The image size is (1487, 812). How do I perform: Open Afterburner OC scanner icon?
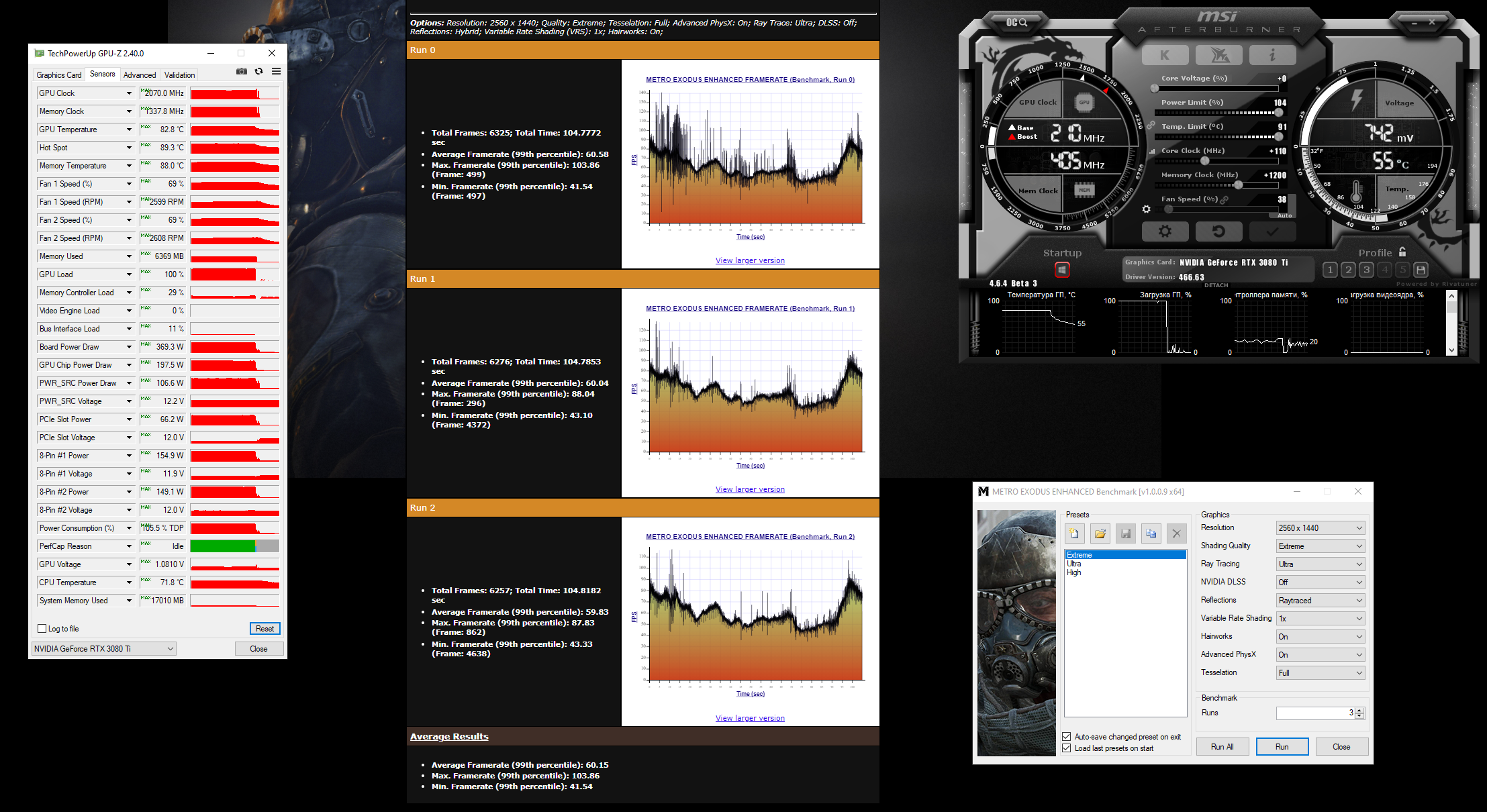[1016, 22]
